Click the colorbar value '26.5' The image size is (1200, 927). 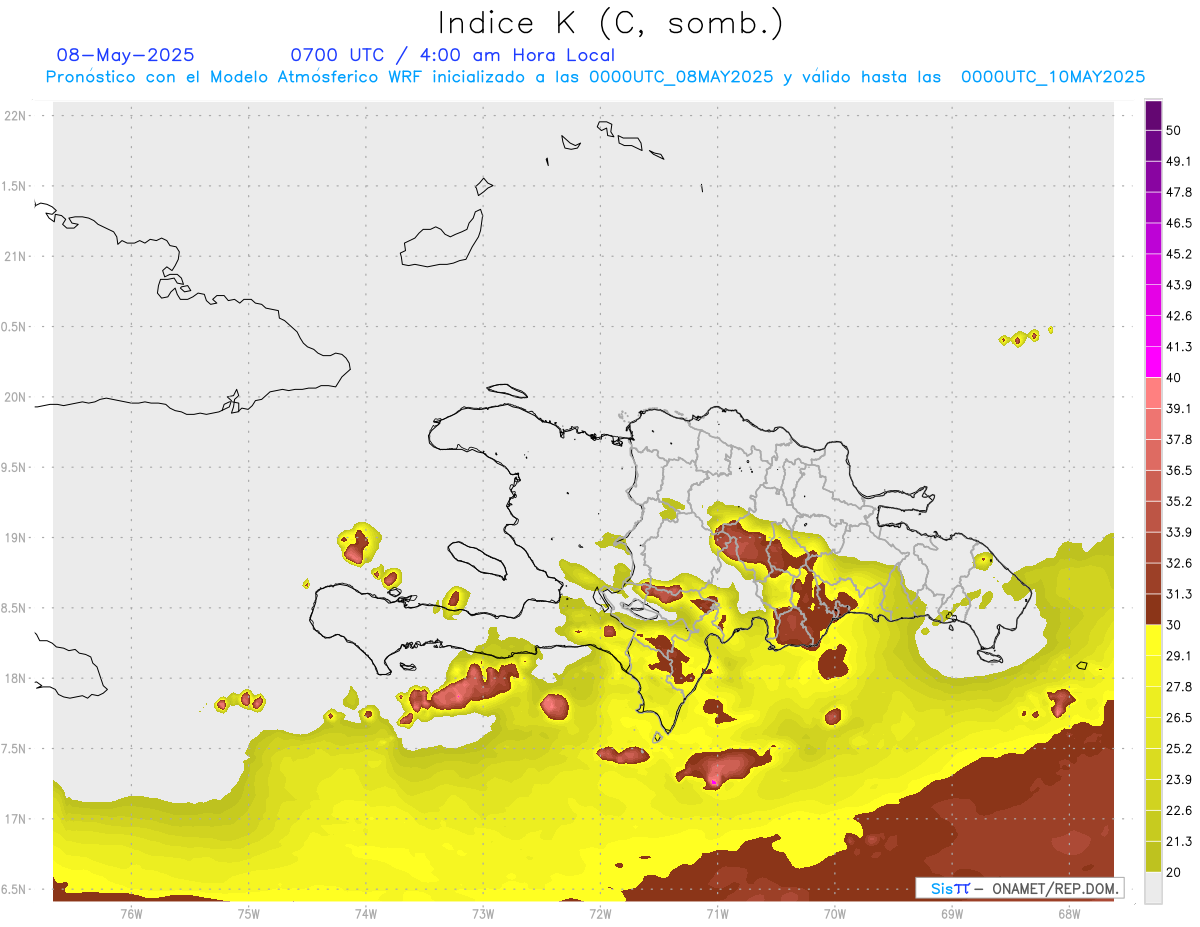1179,718
